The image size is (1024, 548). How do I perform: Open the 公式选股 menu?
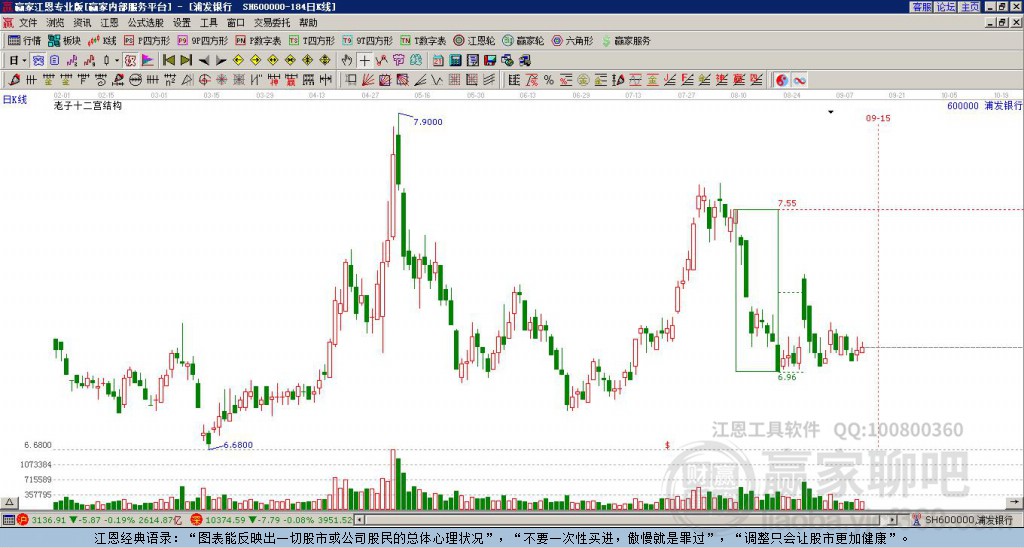[146, 23]
